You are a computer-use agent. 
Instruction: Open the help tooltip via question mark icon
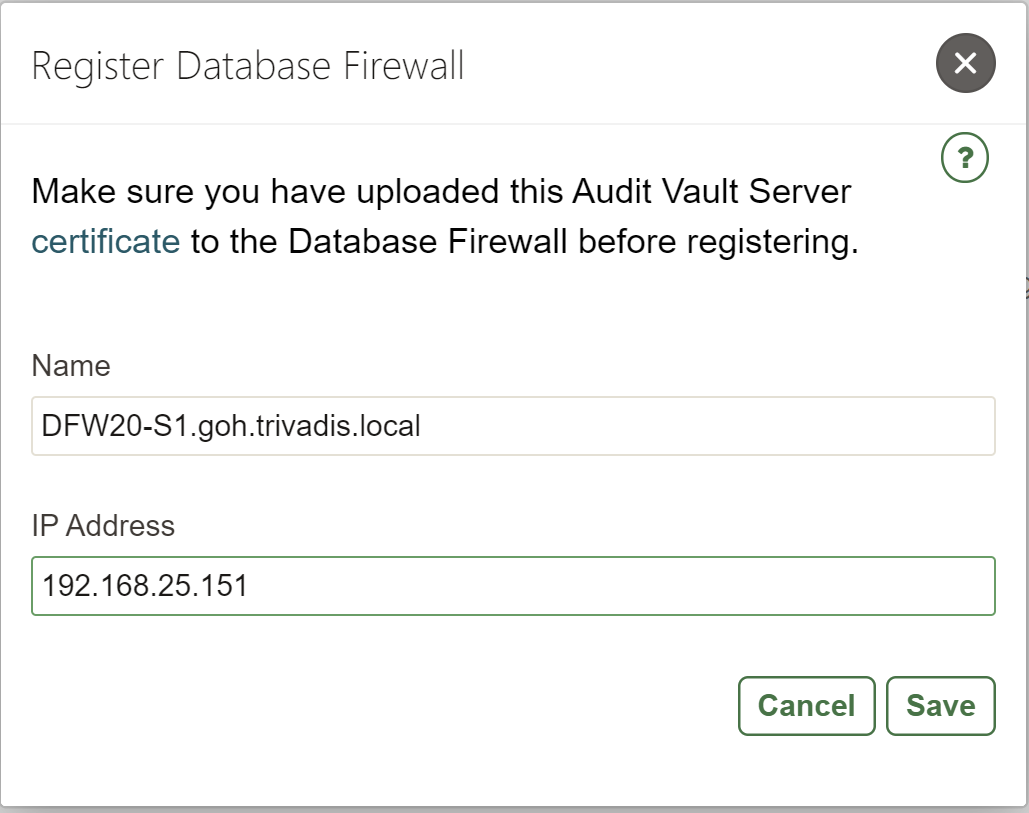coord(965,157)
